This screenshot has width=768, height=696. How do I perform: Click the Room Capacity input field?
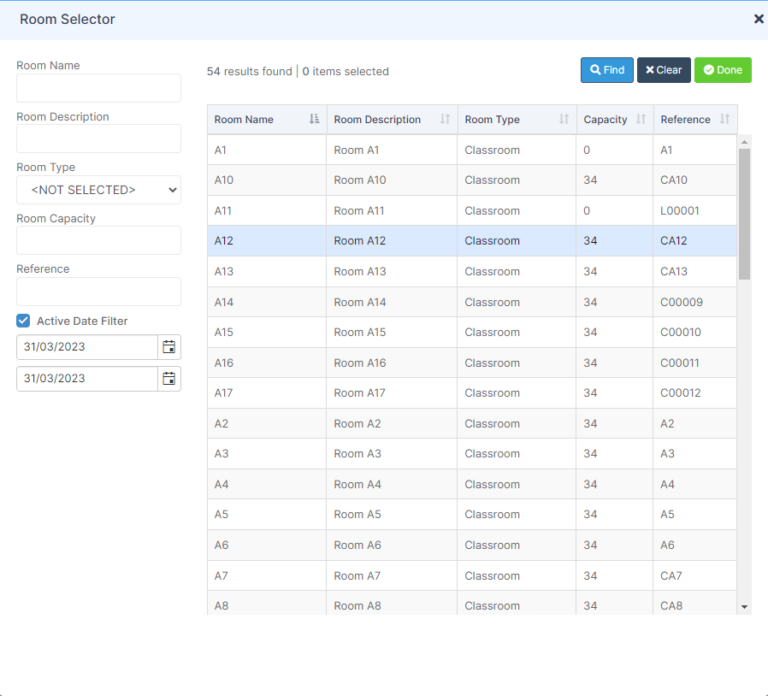click(98, 241)
